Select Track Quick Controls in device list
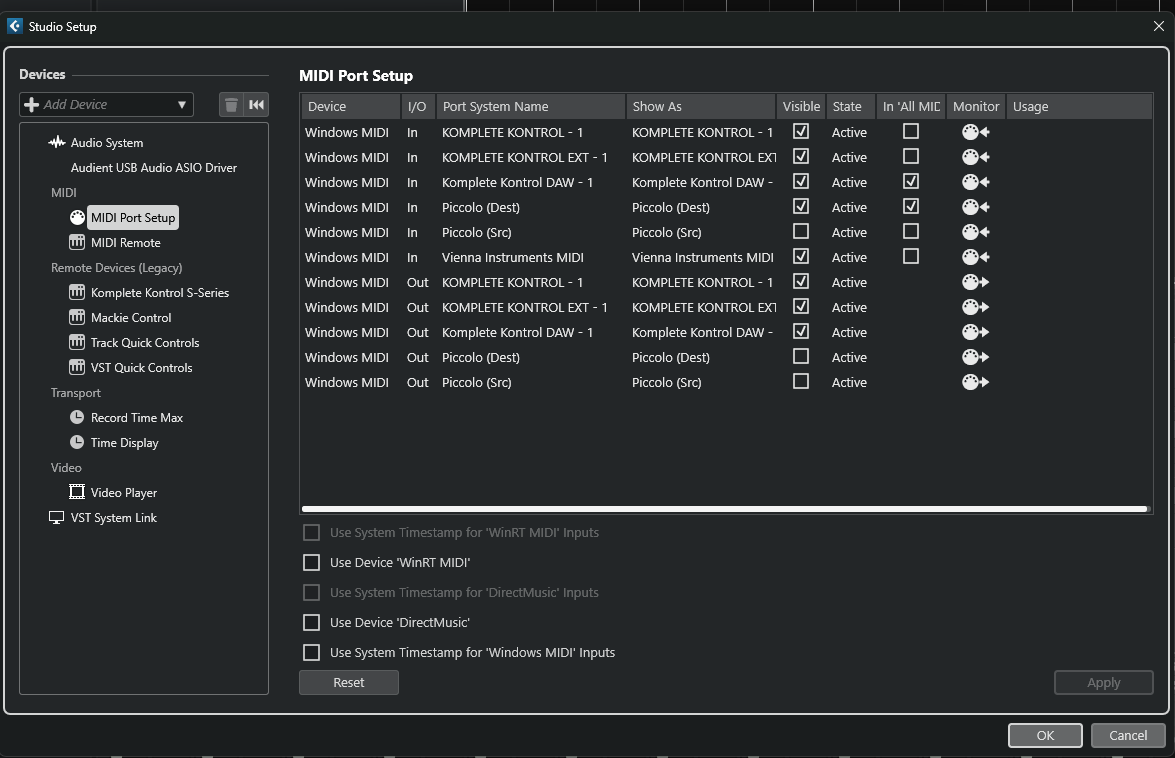Viewport: 1175px width, 758px height. click(144, 343)
